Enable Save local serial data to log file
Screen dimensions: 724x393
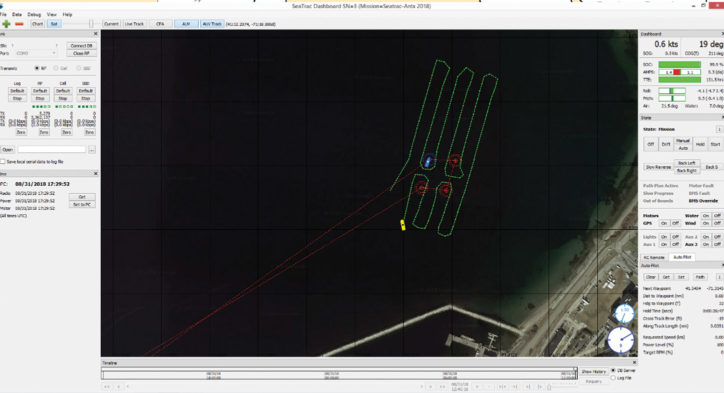(x=3, y=162)
